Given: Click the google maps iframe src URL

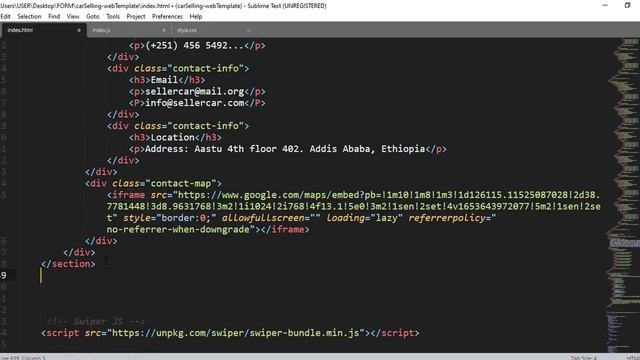Looking at the screenshot, I should 354,207.
